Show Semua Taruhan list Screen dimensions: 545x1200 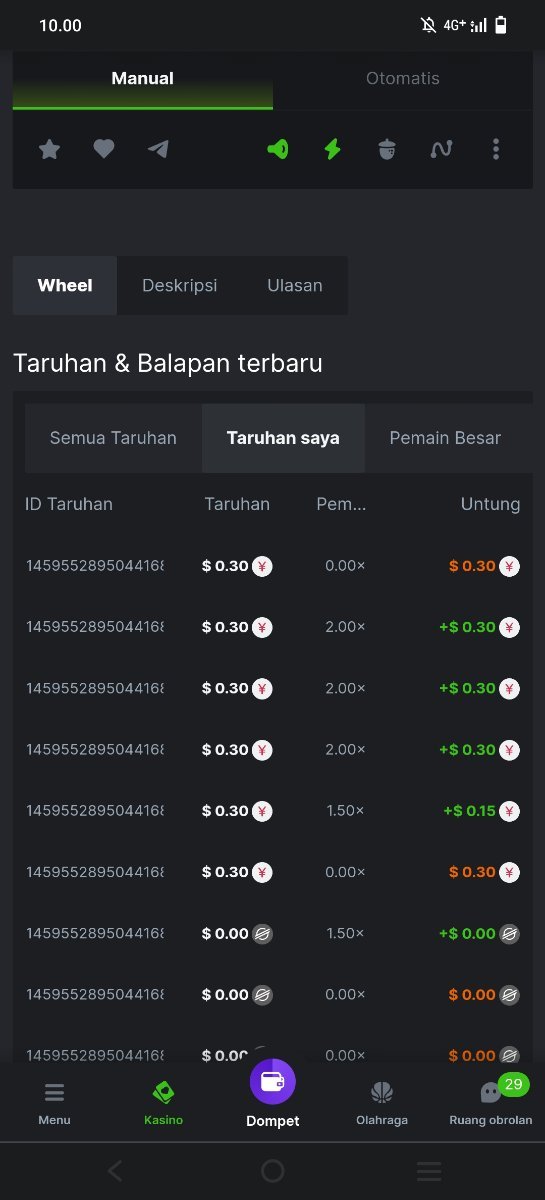coord(113,438)
